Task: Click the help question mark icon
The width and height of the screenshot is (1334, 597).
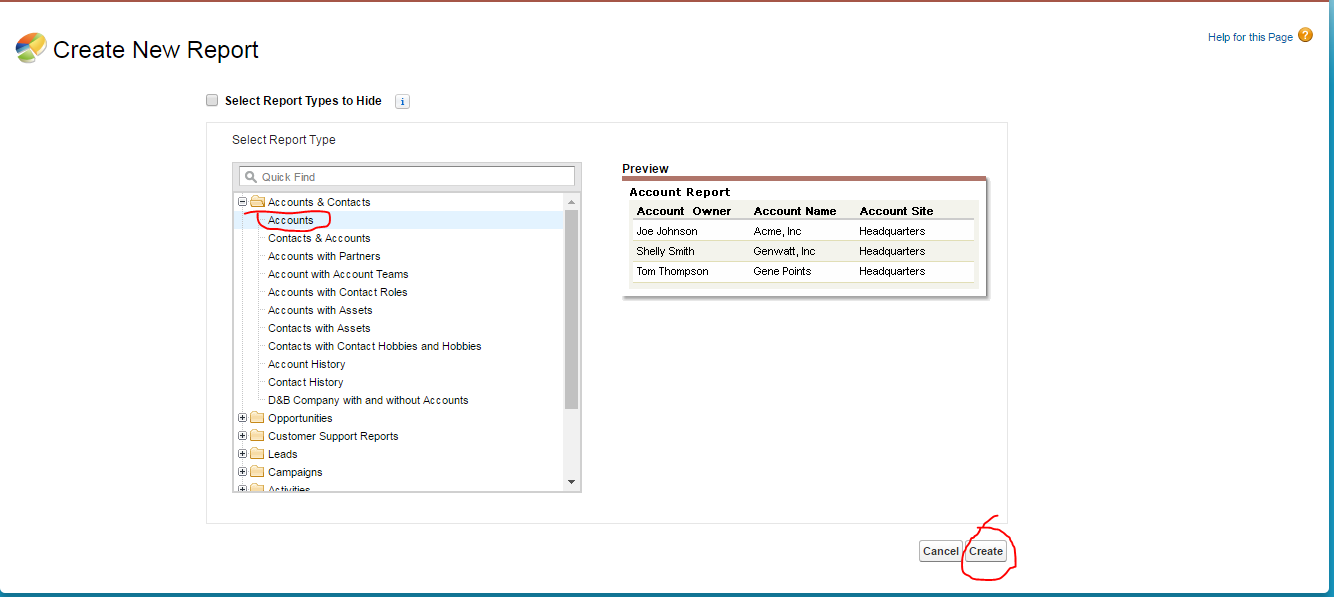Action: tap(1305, 36)
